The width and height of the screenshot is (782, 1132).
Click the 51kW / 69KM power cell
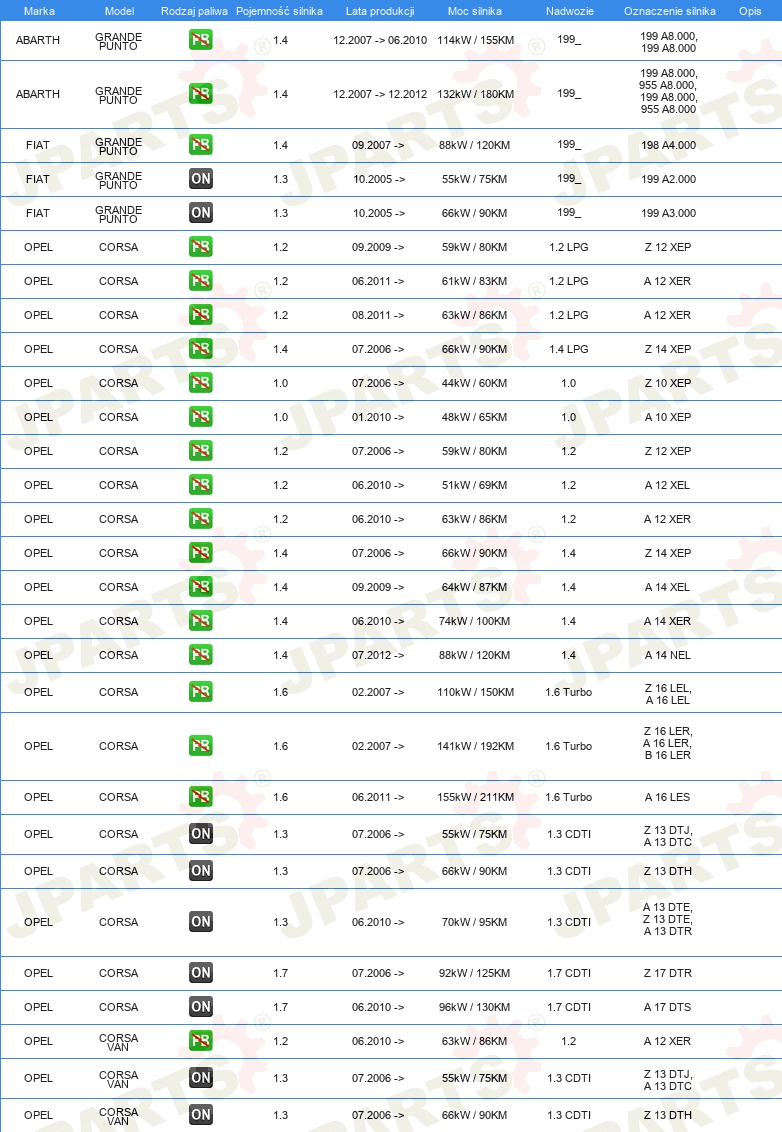(x=474, y=485)
